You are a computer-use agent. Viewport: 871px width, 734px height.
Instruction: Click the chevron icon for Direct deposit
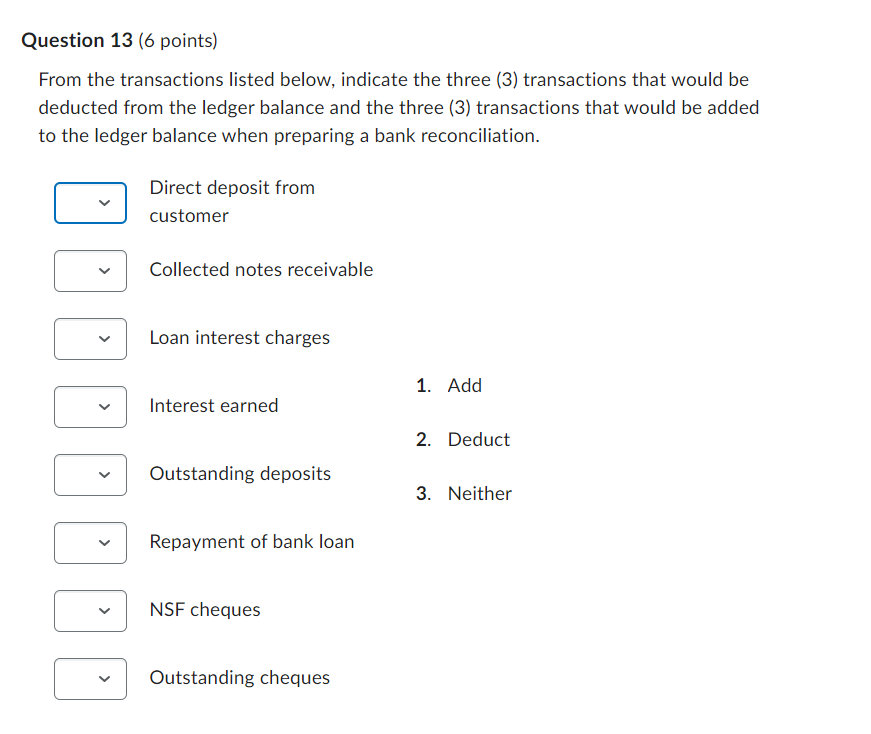(x=101, y=203)
